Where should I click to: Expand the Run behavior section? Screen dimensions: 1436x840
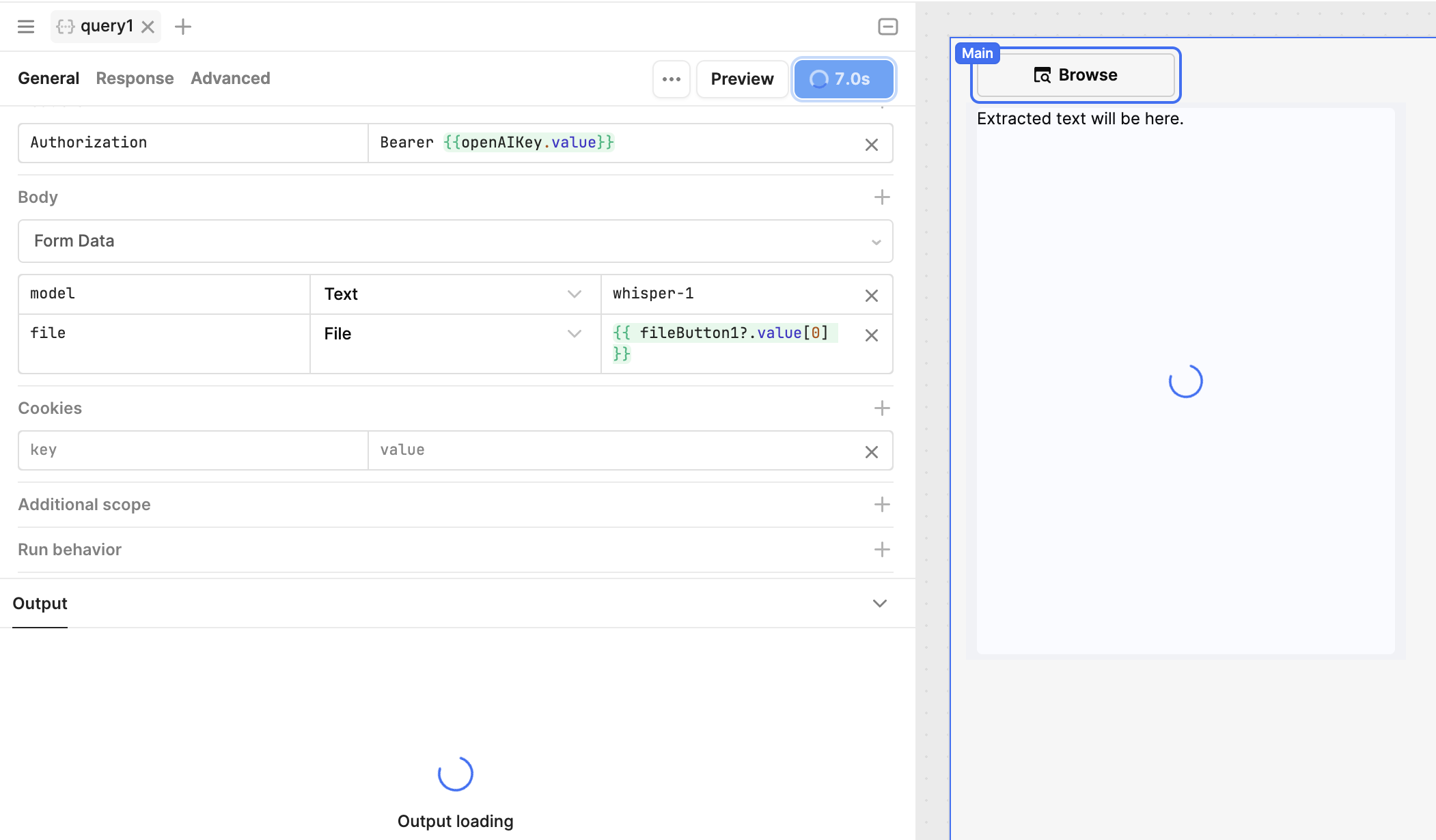[881, 550]
